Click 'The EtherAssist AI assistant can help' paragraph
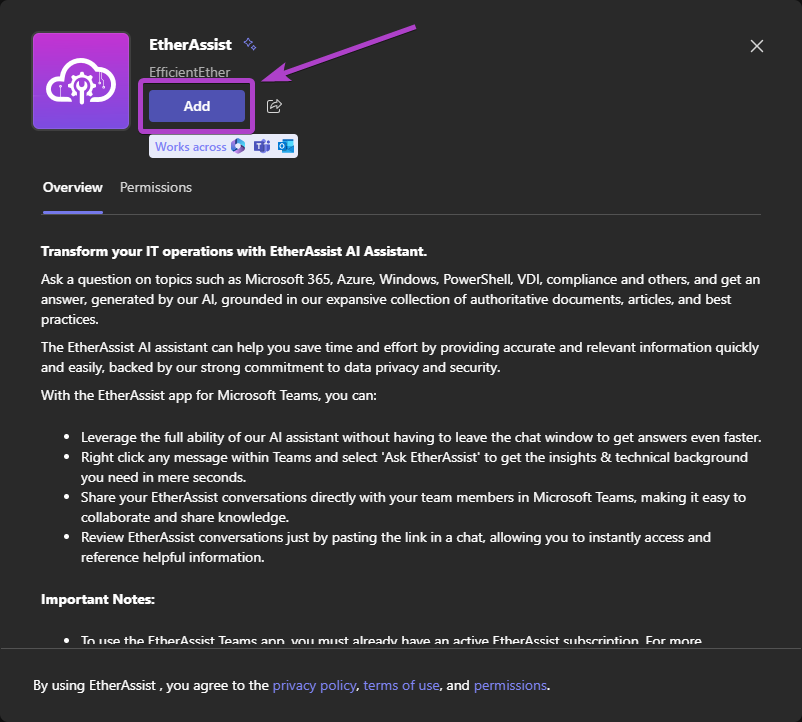 (x=400, y=357)
